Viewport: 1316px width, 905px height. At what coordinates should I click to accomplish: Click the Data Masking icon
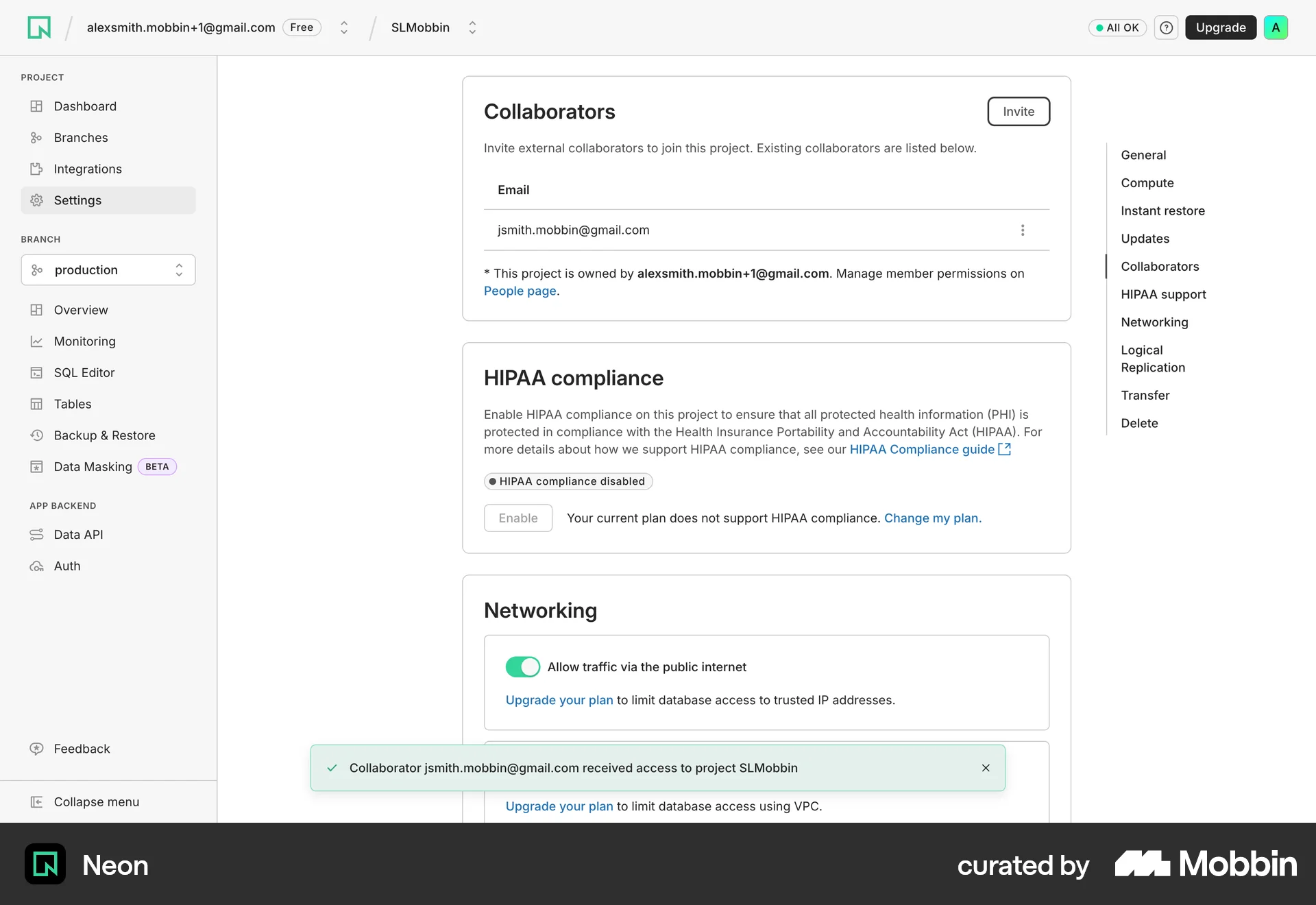click(36, 467)
